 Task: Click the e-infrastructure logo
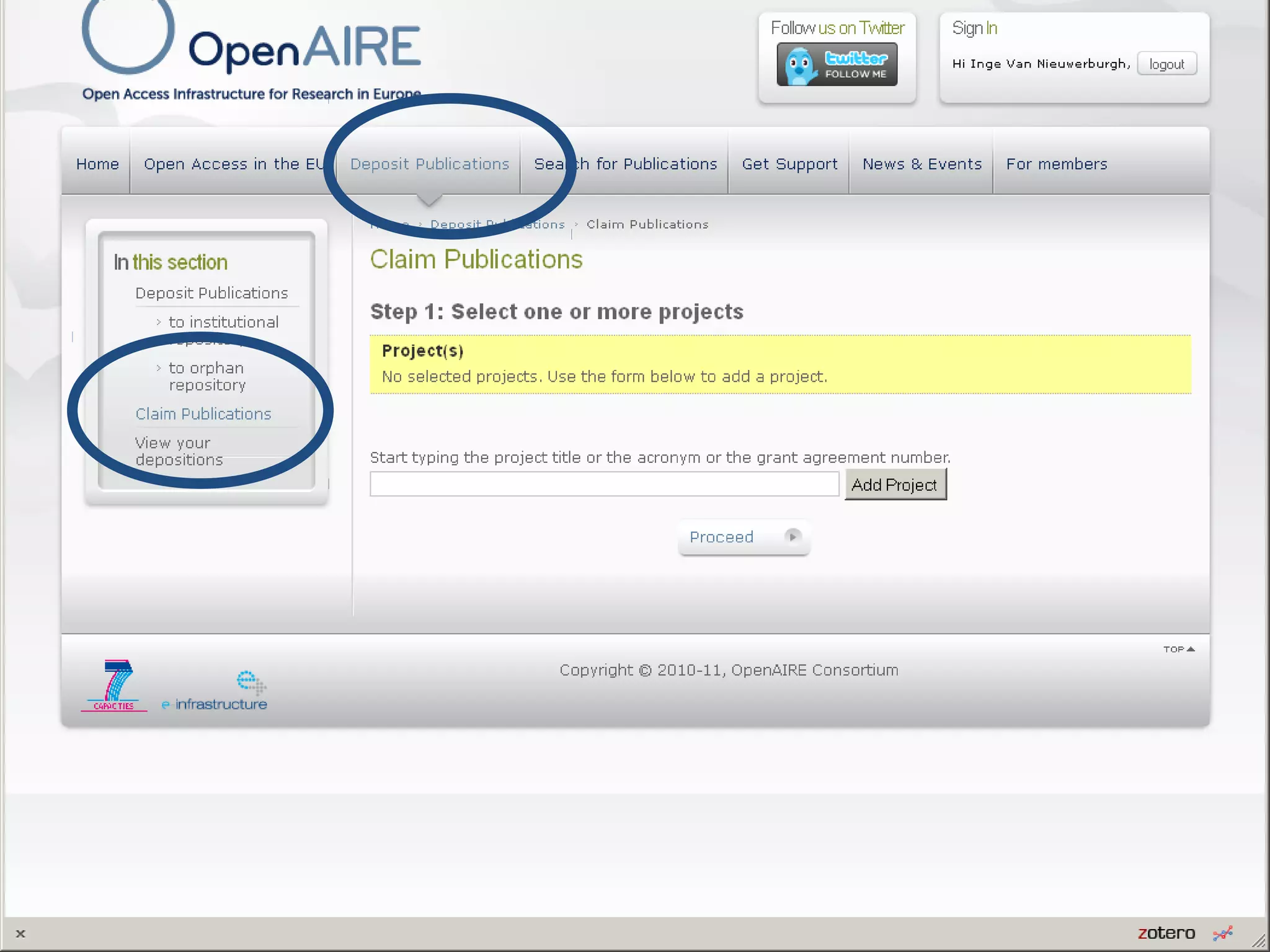click(215, 691)
